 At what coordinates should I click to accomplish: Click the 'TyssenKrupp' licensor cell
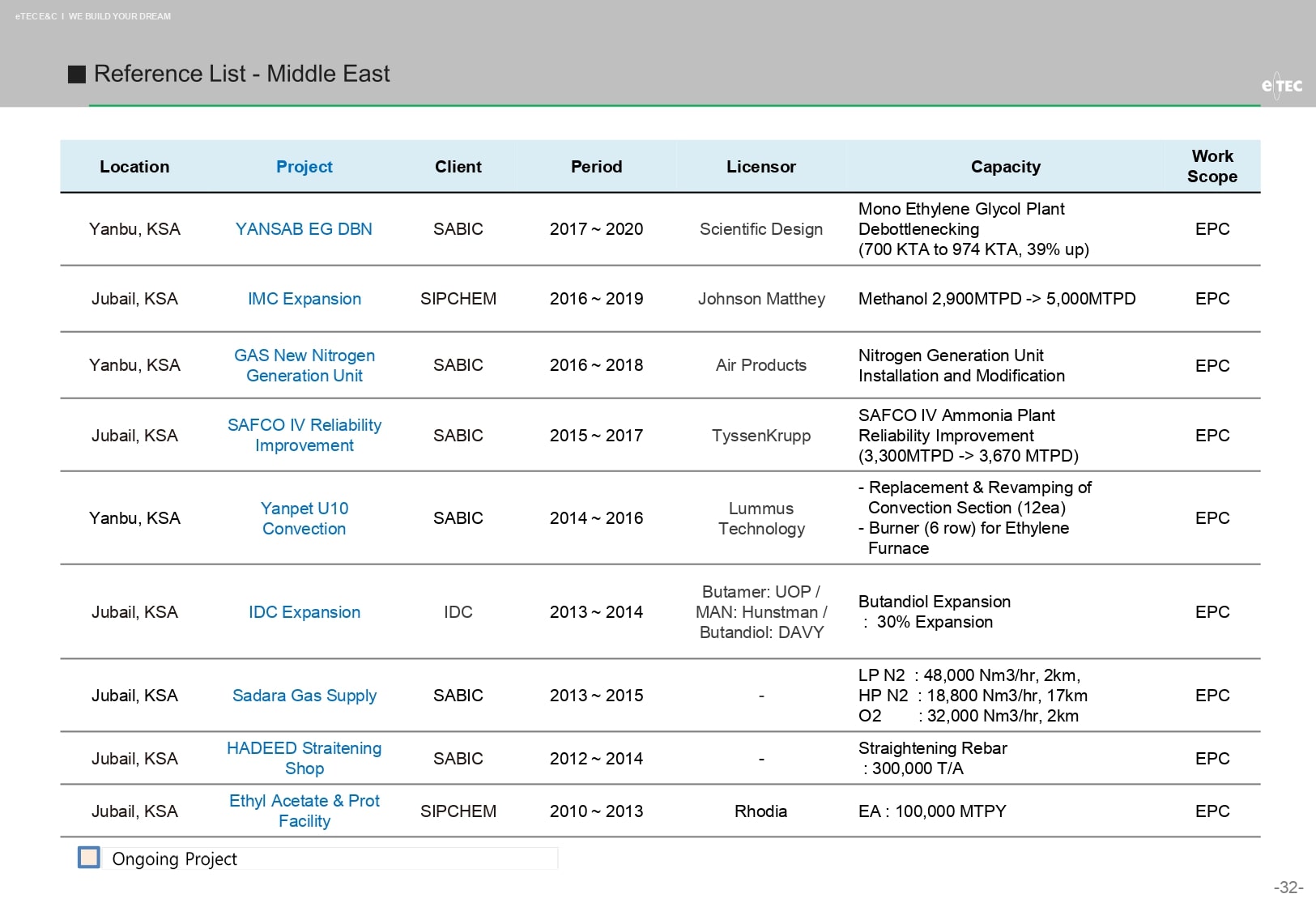pyautogui.click(x=761, y=436)
